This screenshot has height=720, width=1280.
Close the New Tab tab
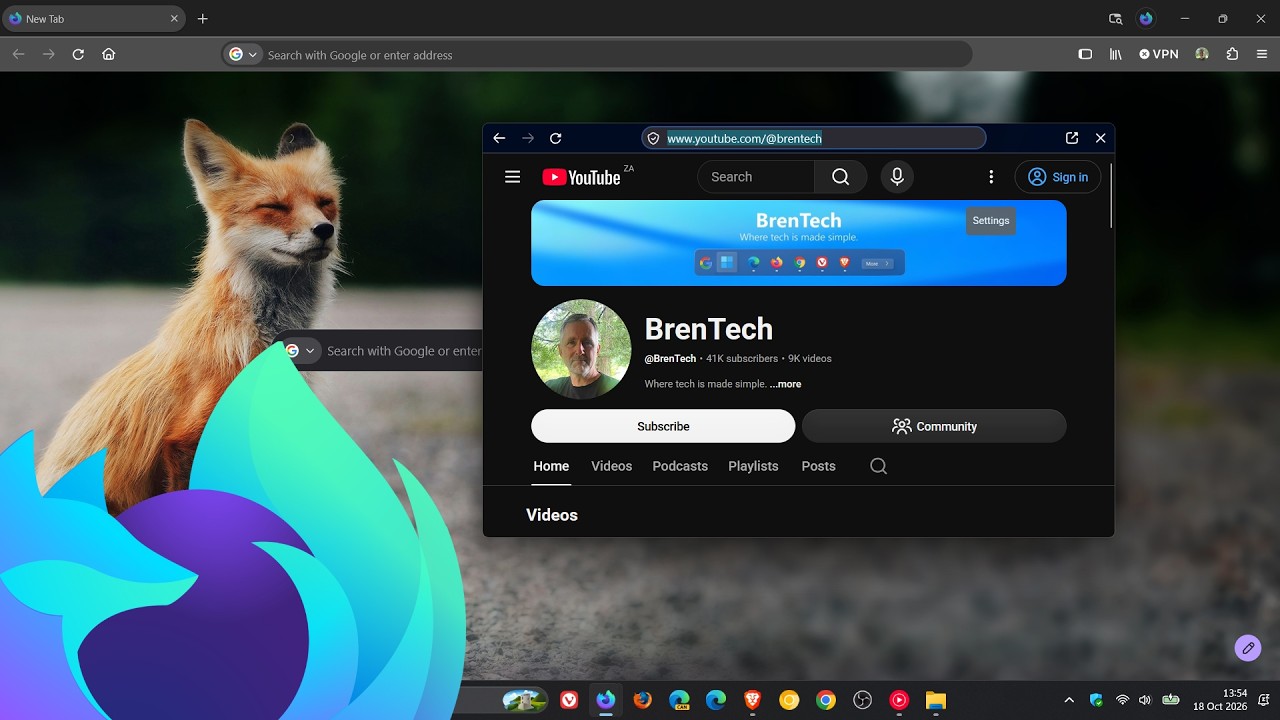[174, 19]
